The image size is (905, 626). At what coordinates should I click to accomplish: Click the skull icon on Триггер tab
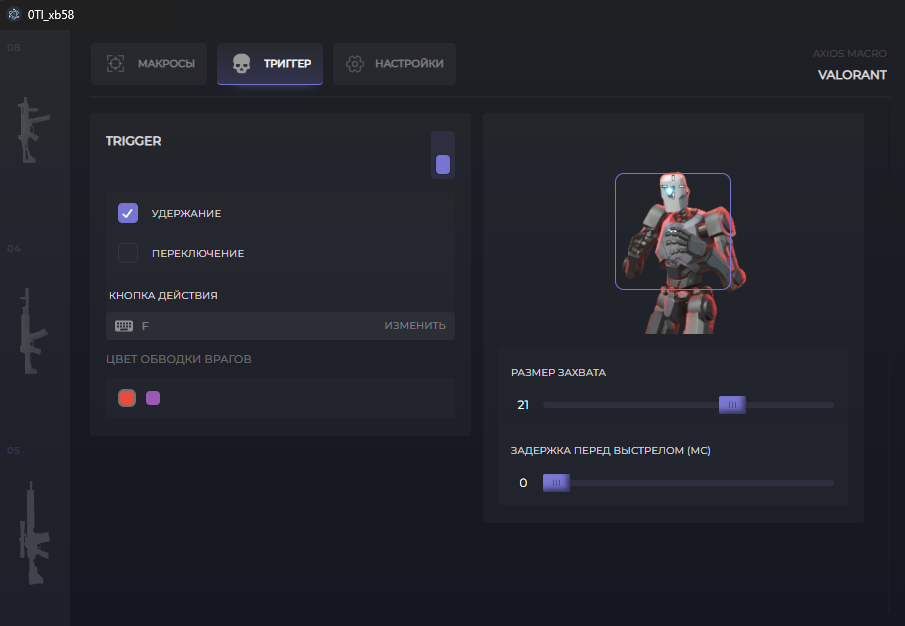[241, 63]
